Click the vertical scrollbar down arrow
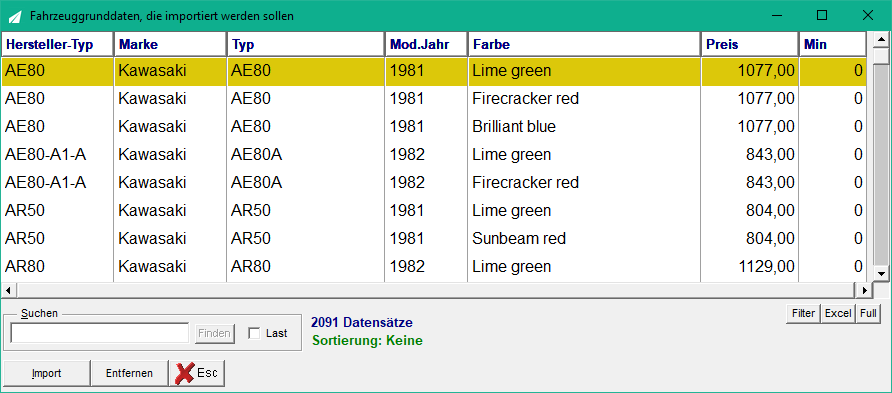The height and width of the screenshot is (393, 892). [x=881, y=274]
